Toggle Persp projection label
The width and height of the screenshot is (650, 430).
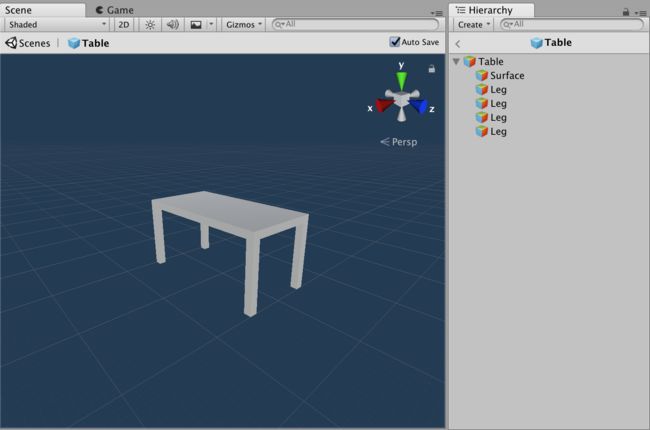[x=399, y=142]
